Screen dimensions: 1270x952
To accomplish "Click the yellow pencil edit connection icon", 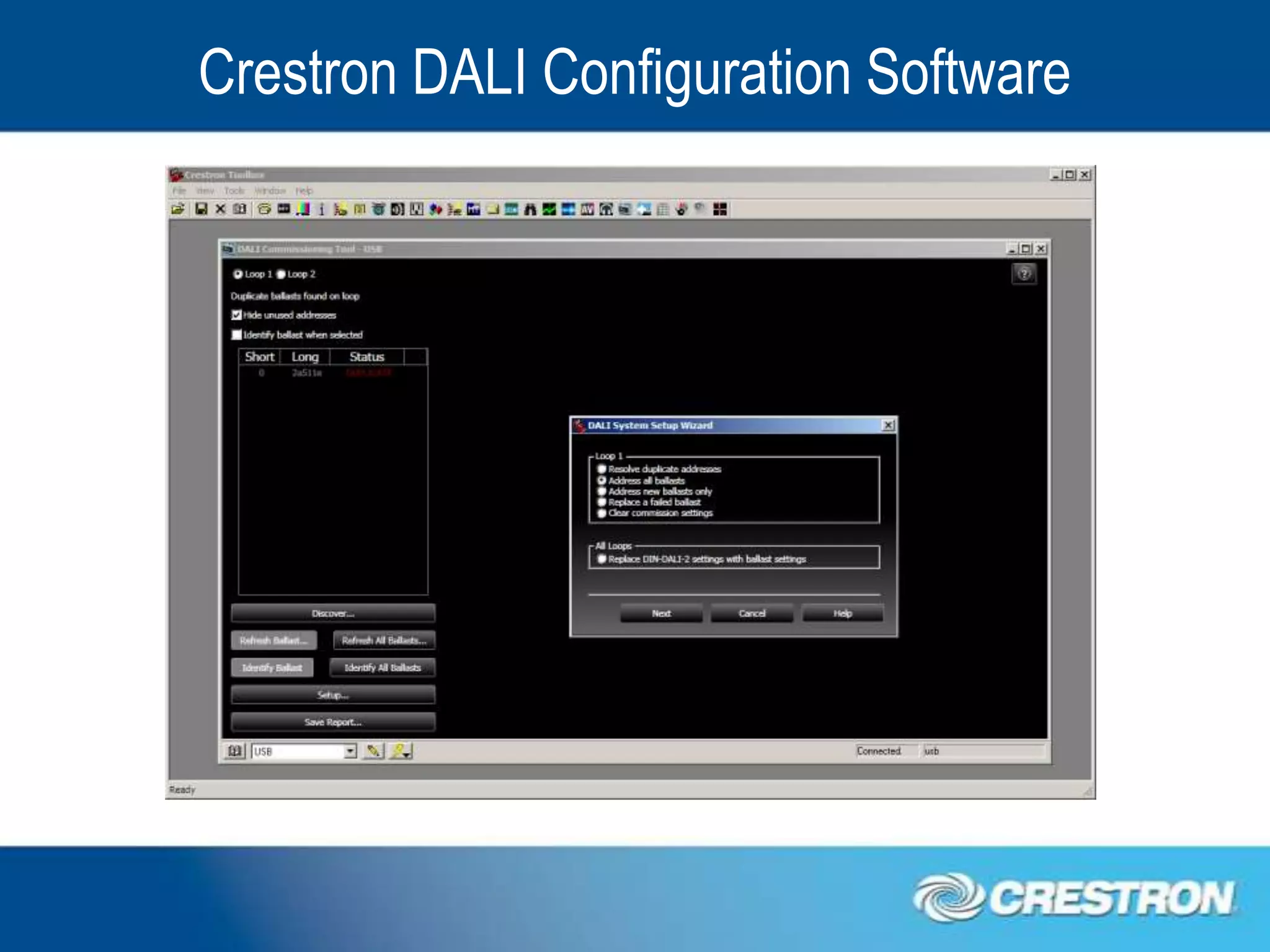I will pos(373,751).
